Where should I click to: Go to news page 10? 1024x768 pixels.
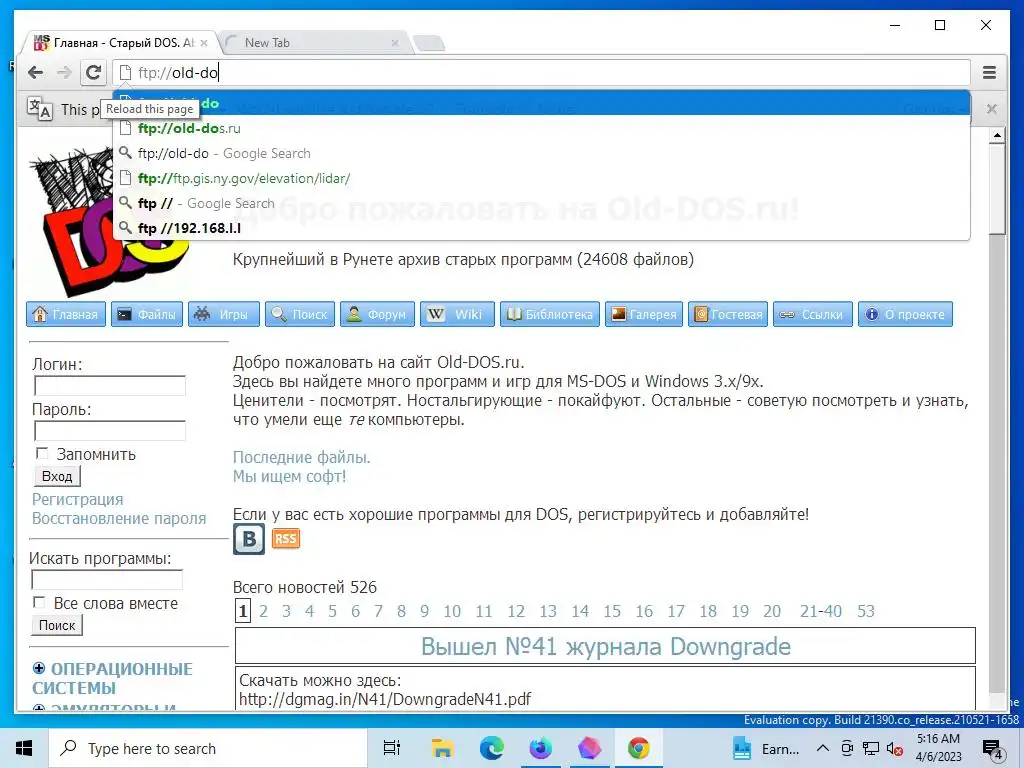(x=452, y=611)
